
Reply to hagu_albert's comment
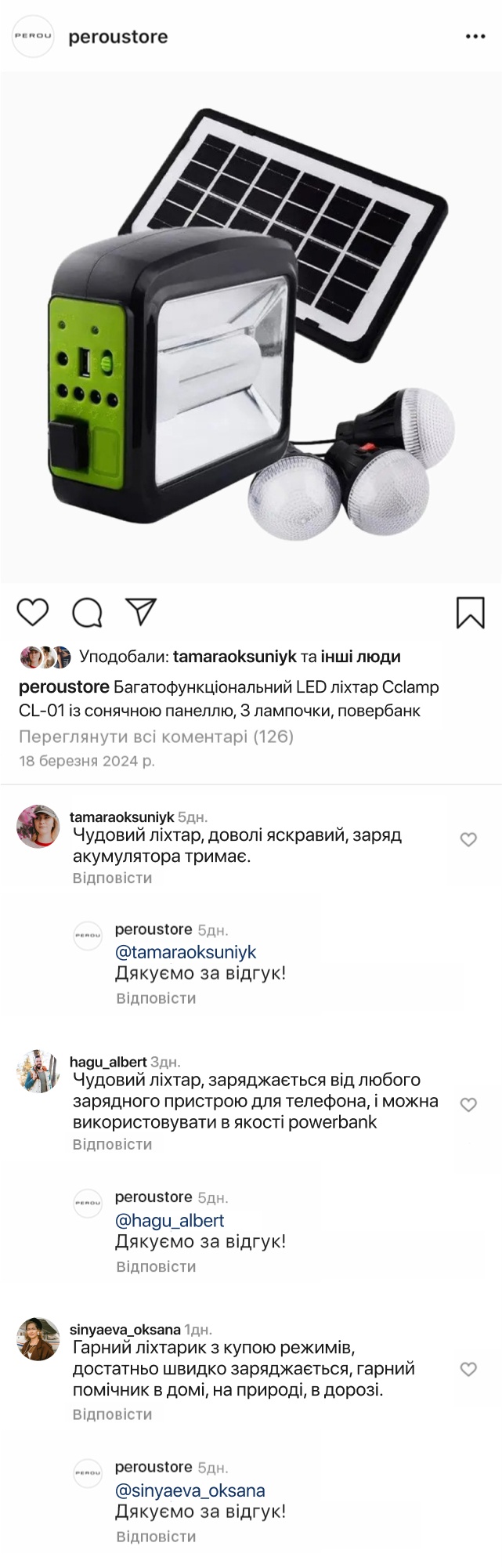tap(112, 1144)
